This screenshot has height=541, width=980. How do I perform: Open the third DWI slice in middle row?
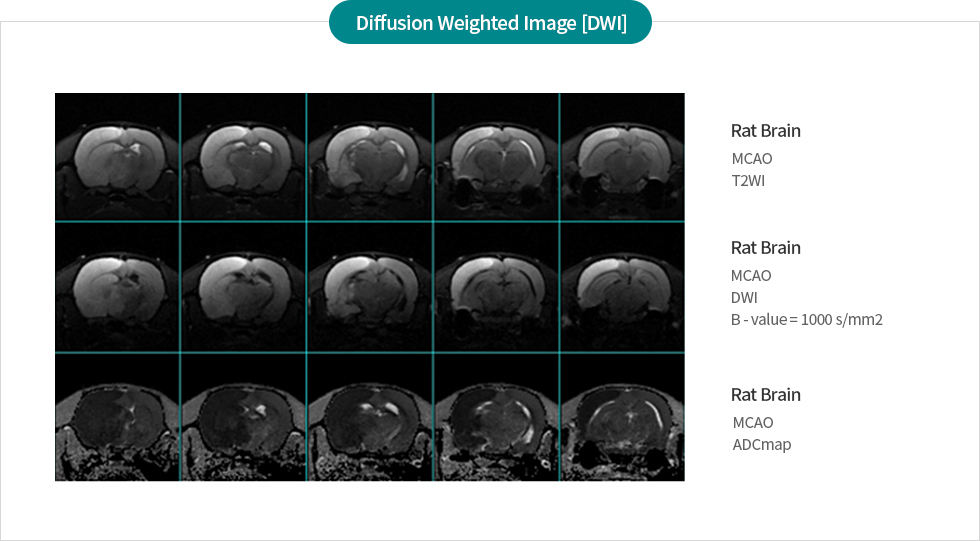tap(369, 287)
